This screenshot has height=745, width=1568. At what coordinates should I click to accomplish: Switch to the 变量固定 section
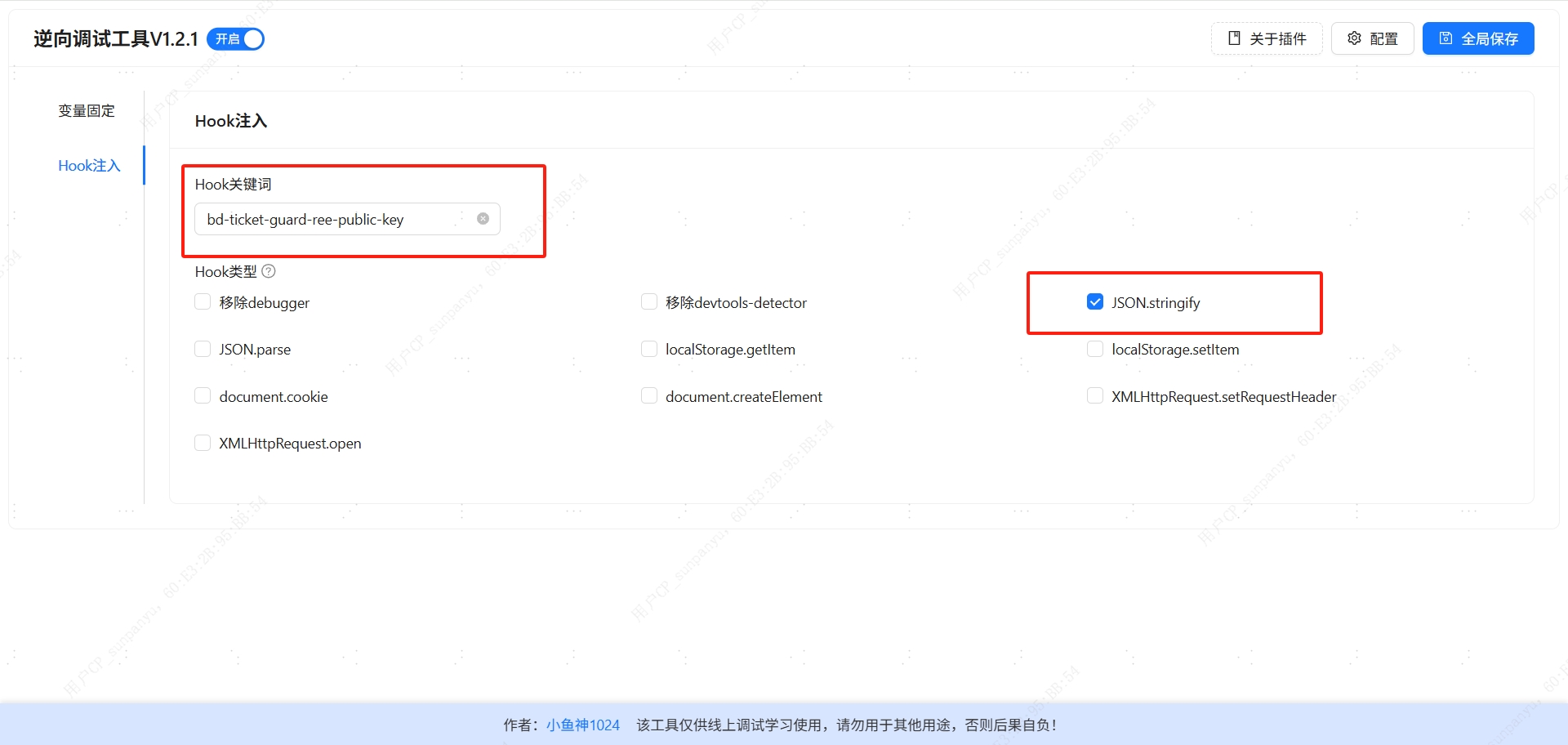point(87,110)
